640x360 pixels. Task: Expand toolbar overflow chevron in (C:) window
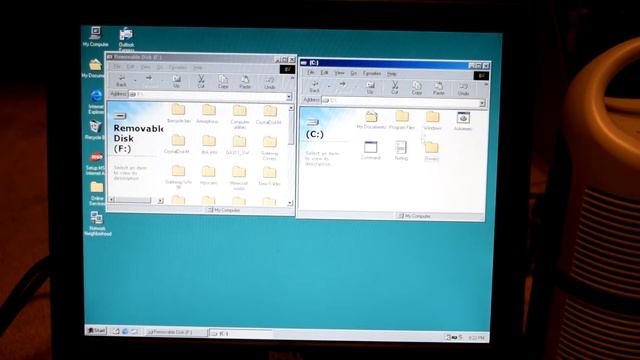pyautogui.click(x=486, y=84)
